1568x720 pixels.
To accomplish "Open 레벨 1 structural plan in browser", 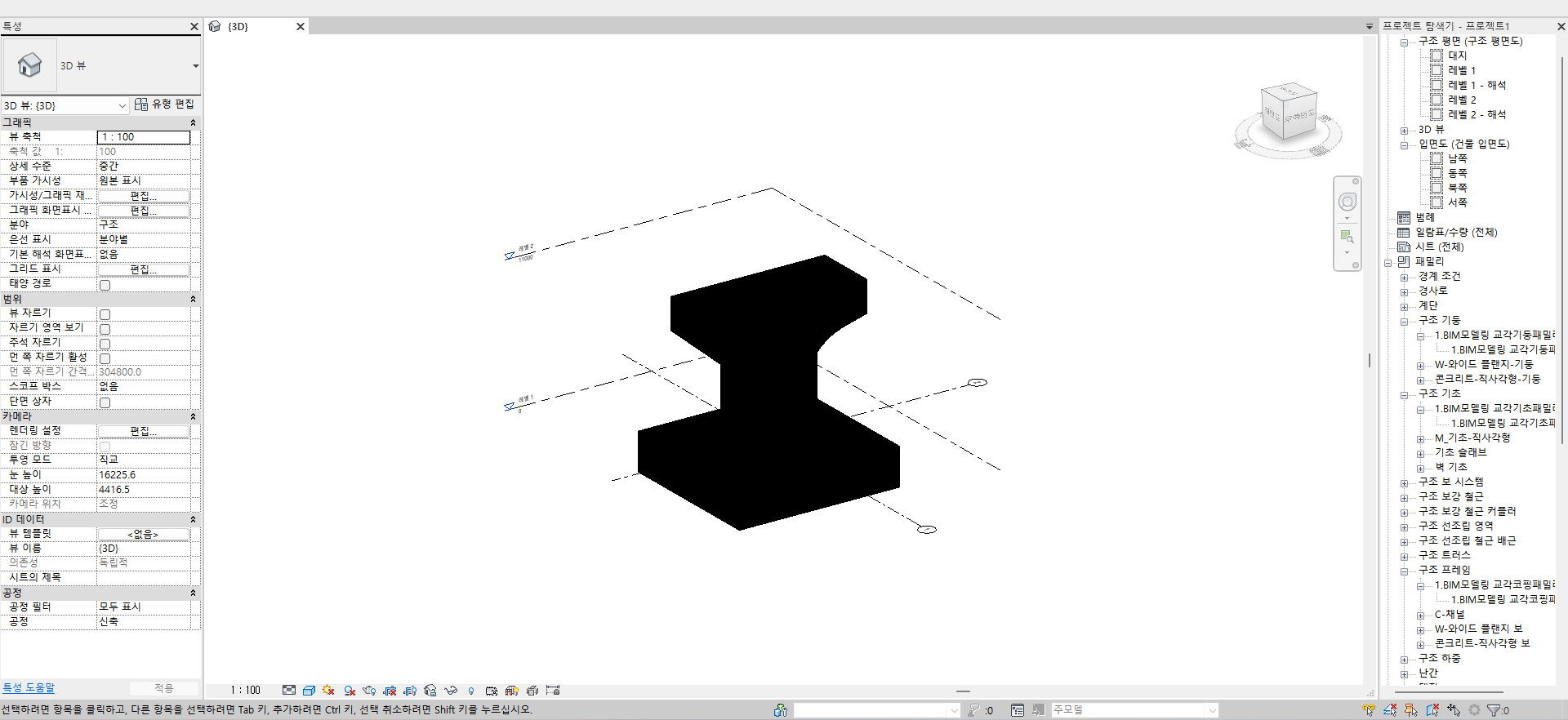I will 1462,71.
